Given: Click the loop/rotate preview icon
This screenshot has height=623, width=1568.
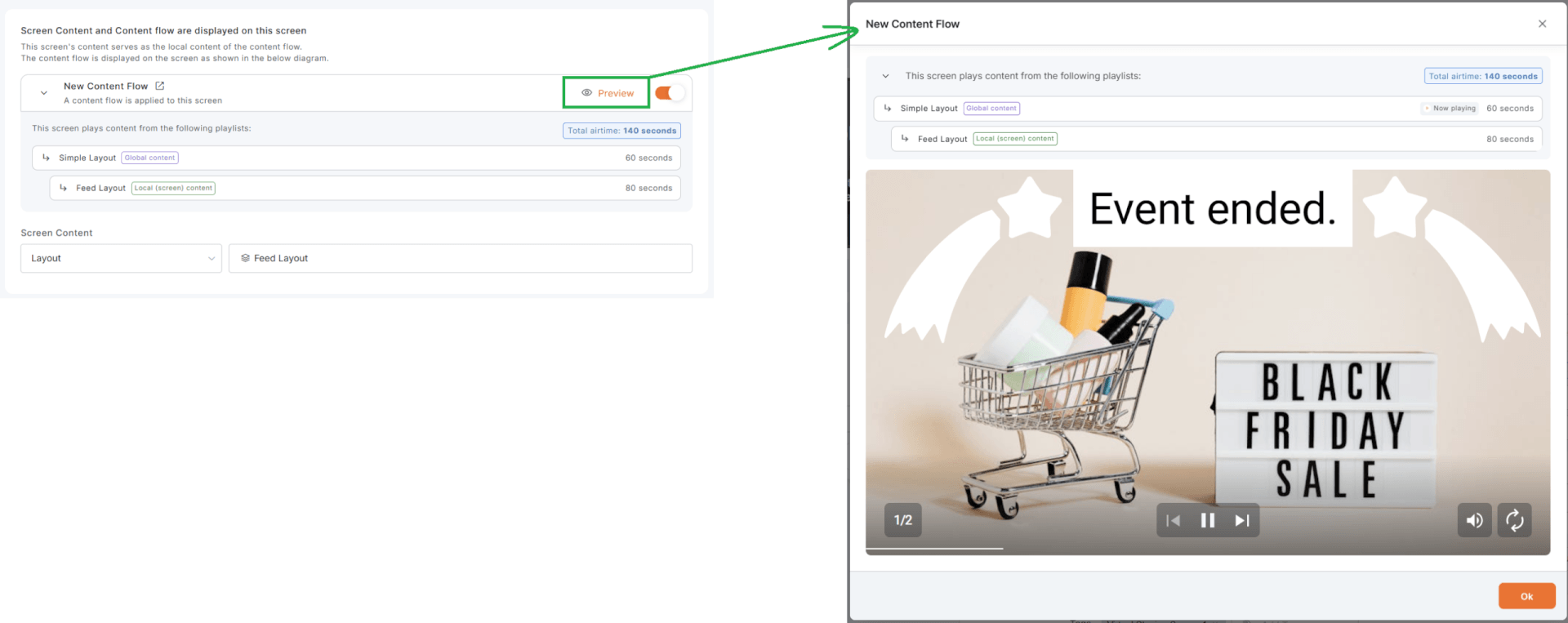Looking at the screenshot, I should click(1514, 521).
